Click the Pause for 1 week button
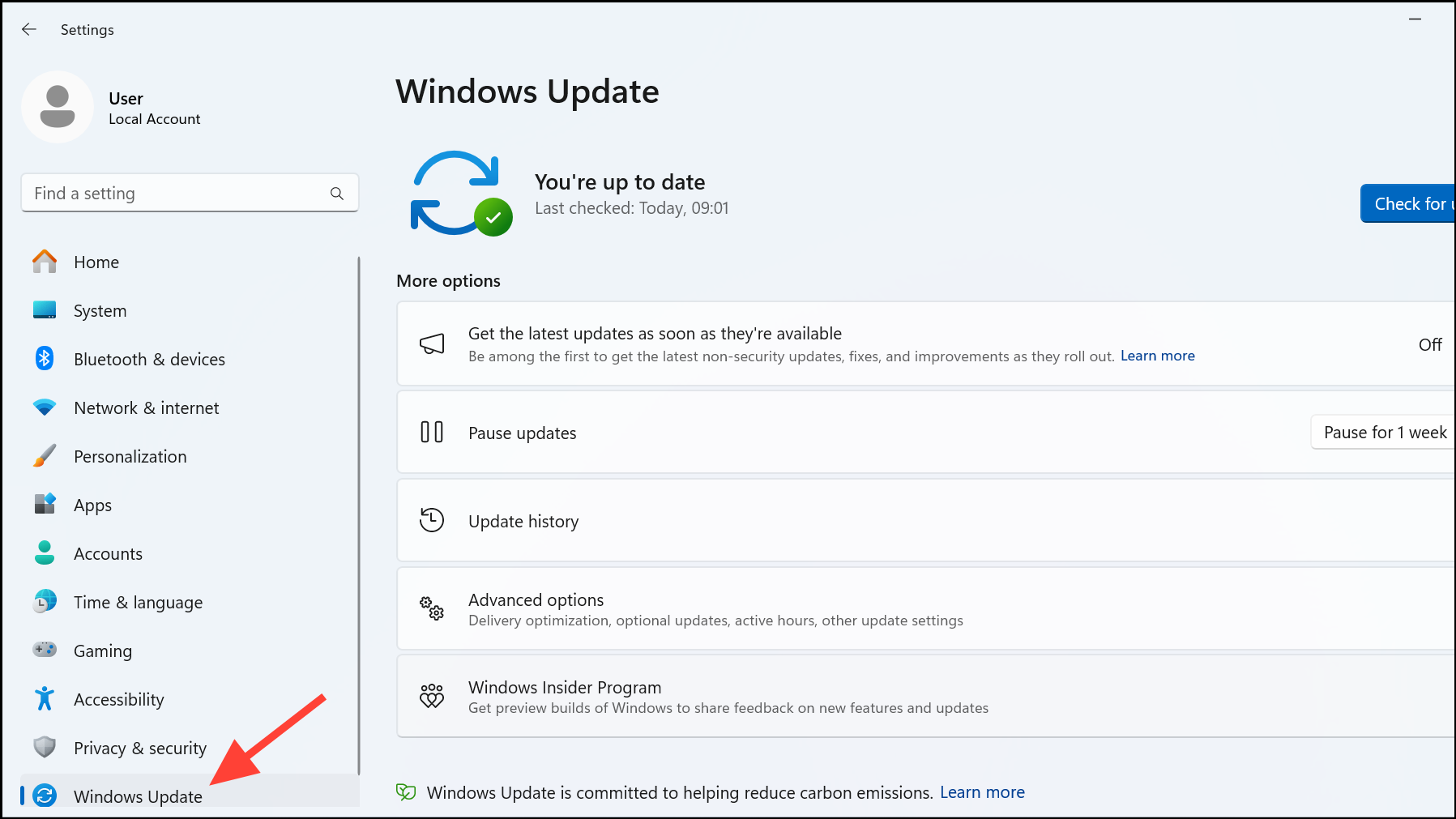Image resolution: width=1456 pixels, height=819 pixels. [1383, 432]
